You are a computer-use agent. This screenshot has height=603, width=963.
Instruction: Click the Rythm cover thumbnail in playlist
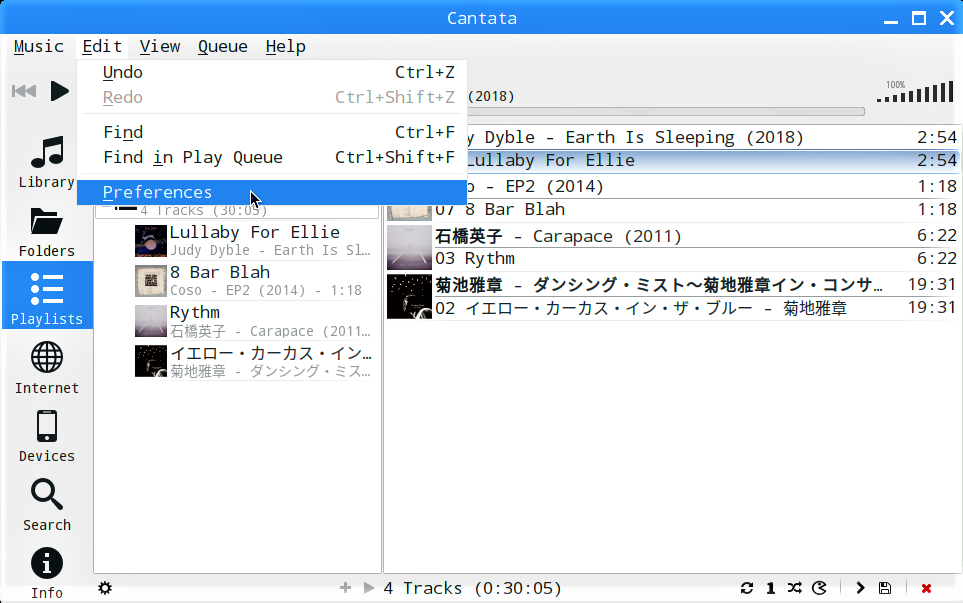[150, 321]
